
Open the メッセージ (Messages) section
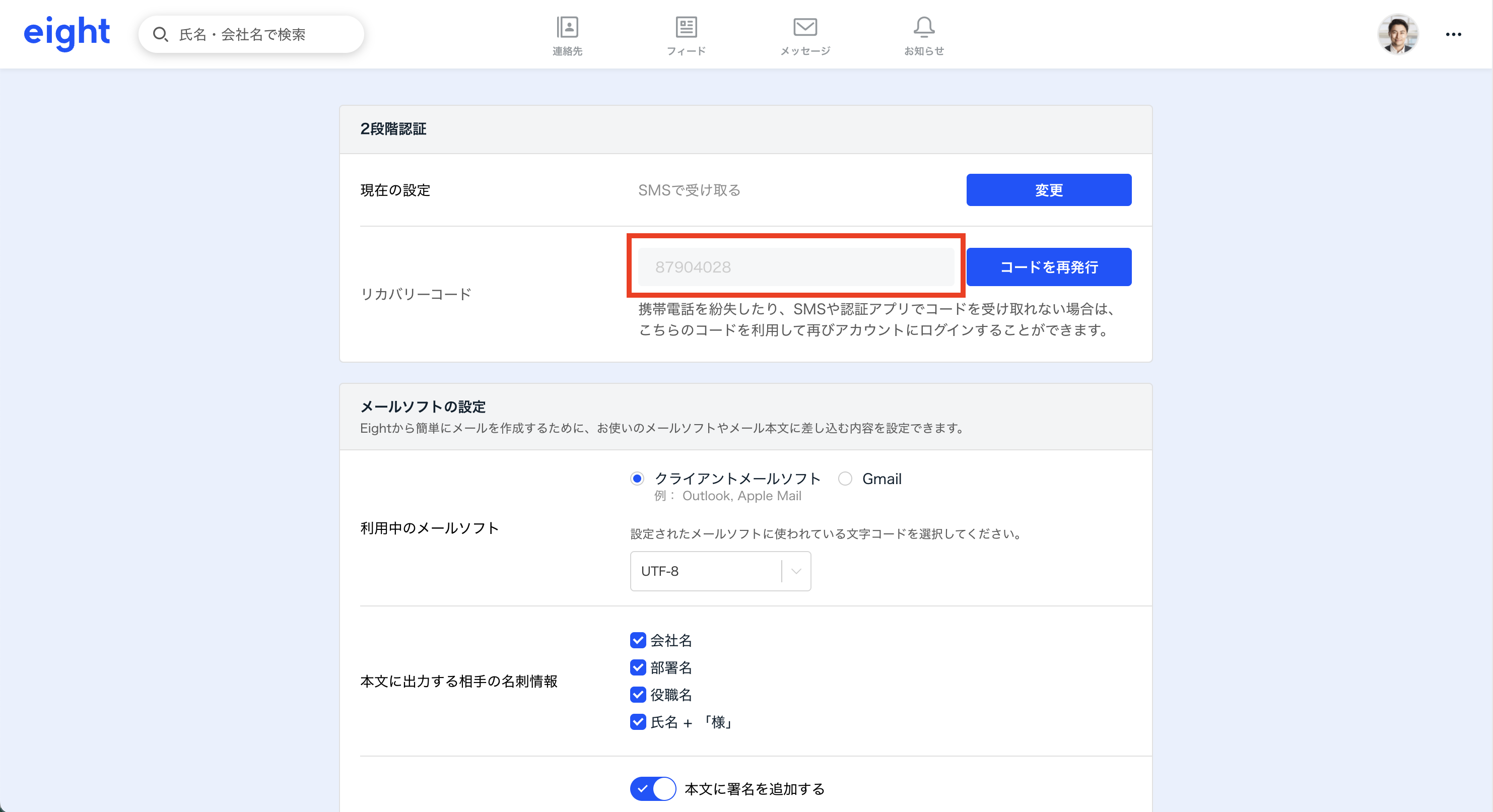pos(805,35)
